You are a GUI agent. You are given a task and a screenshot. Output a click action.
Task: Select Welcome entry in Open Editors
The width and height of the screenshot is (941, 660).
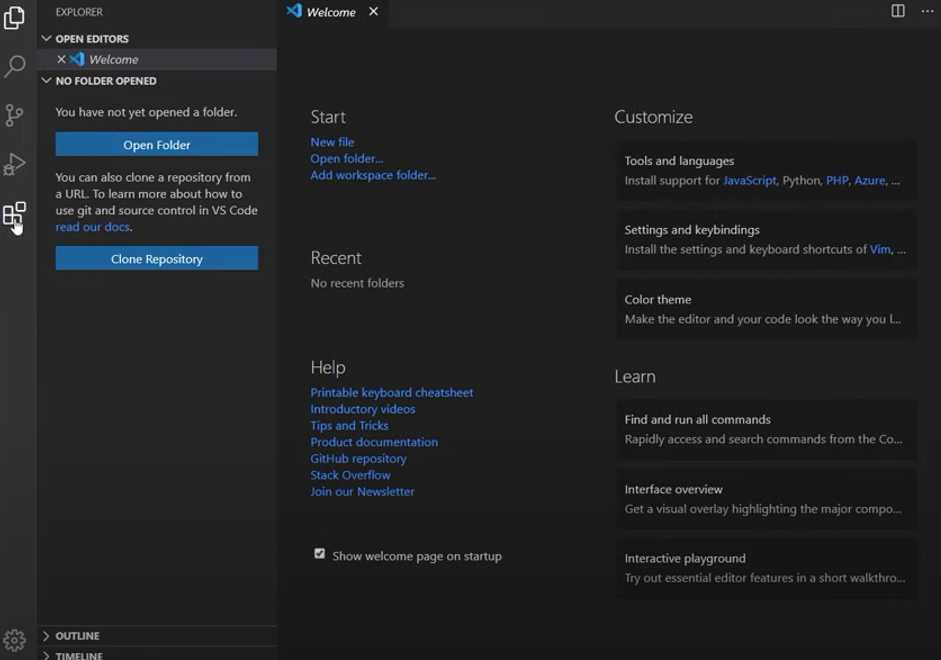(x=157, y=59)
